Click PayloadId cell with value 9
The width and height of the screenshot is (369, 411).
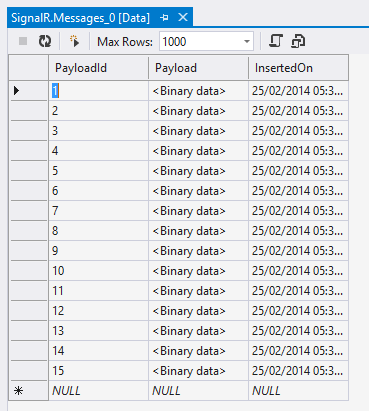pyautogui.click(x=99, y=251)
